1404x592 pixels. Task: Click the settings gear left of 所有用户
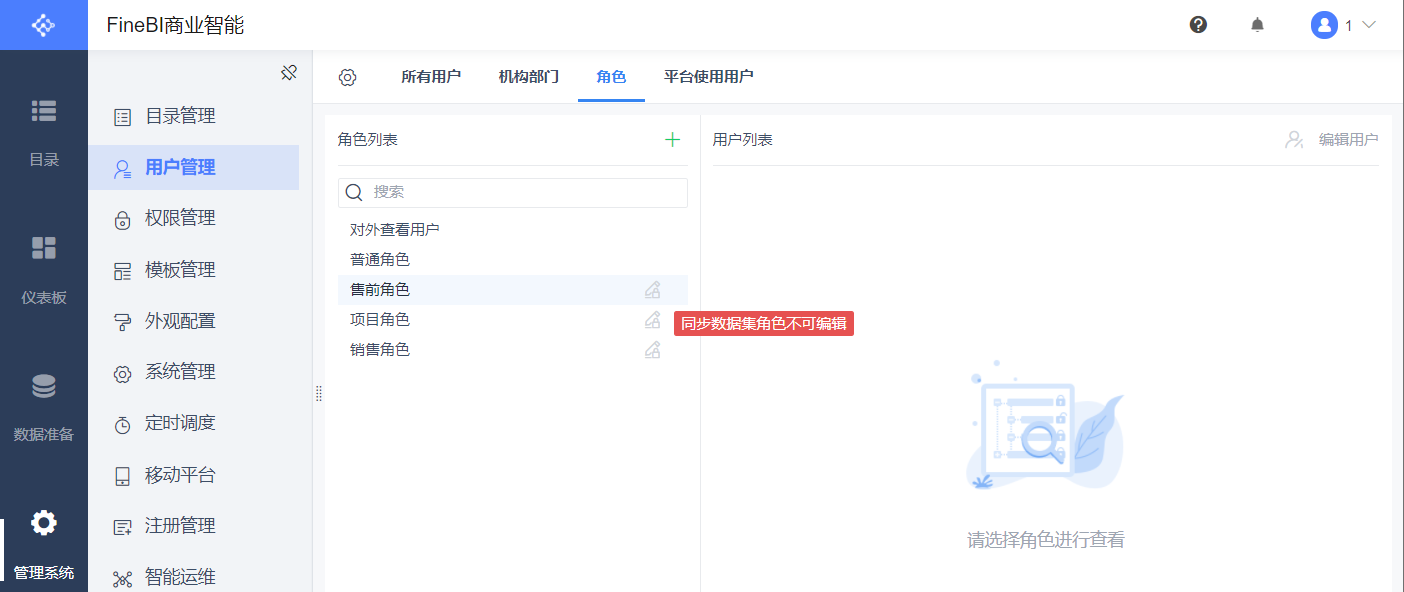click(348, 77)
